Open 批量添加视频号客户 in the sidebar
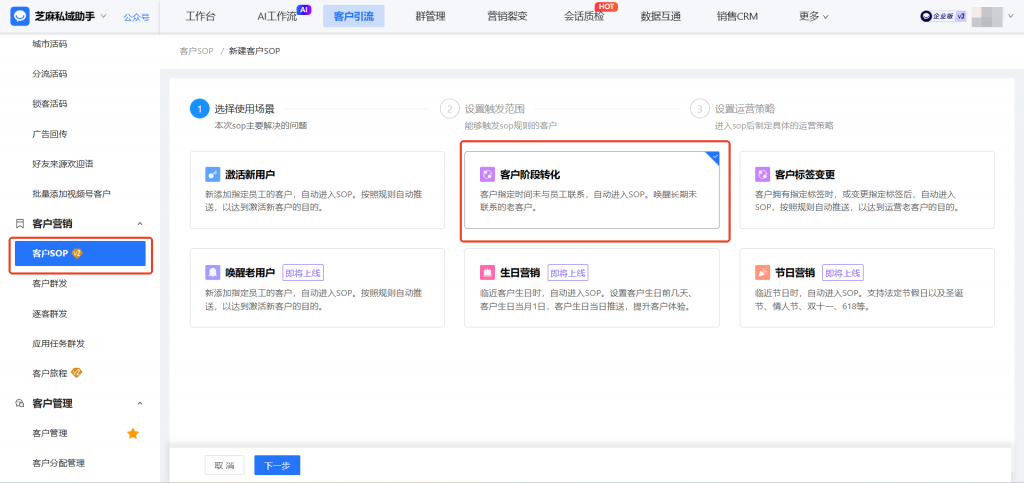The width and height of the screenshot is (1024, 483). [x=71, y=193]
